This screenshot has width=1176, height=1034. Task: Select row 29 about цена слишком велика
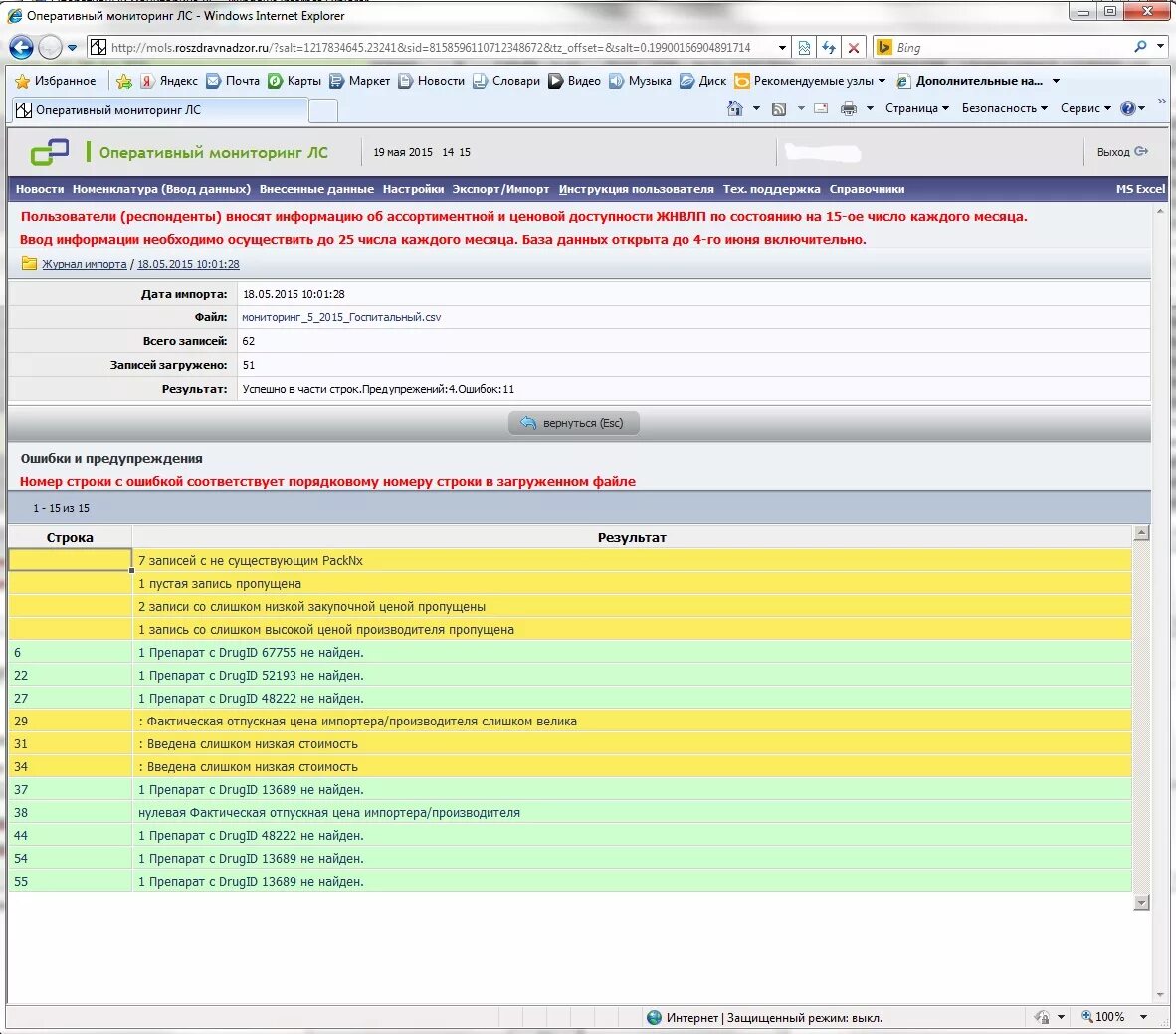[570, 722]
